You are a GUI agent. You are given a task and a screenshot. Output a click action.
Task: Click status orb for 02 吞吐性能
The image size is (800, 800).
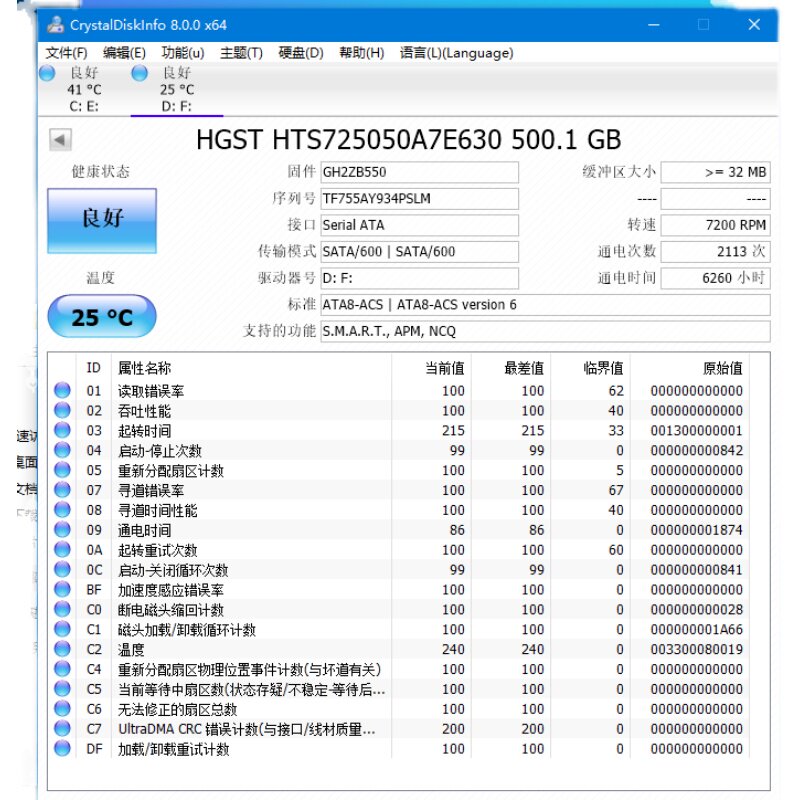point(62,410)
